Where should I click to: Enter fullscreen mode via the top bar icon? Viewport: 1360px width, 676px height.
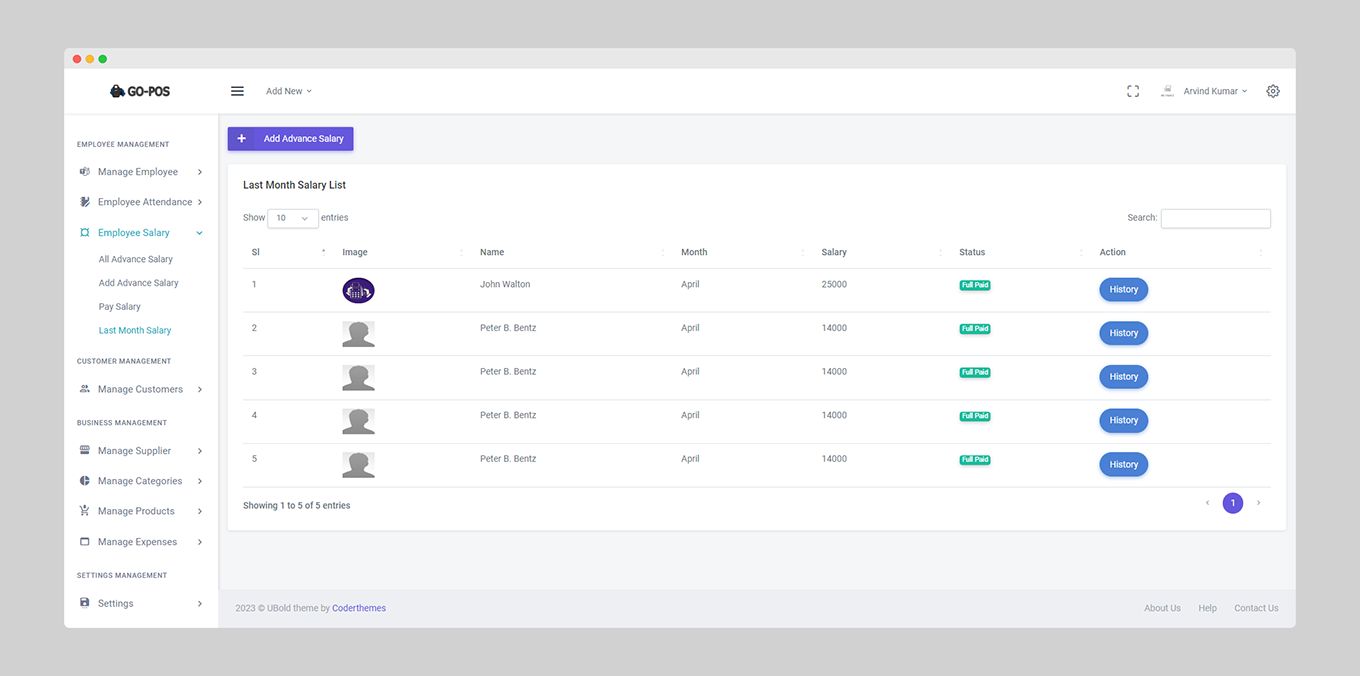click(1133, 91)
